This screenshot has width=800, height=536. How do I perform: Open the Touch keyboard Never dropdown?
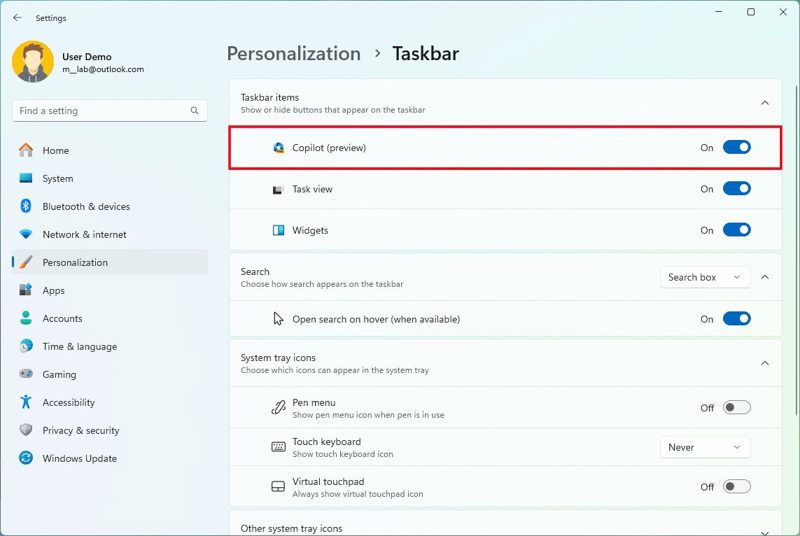click(705, 447)
